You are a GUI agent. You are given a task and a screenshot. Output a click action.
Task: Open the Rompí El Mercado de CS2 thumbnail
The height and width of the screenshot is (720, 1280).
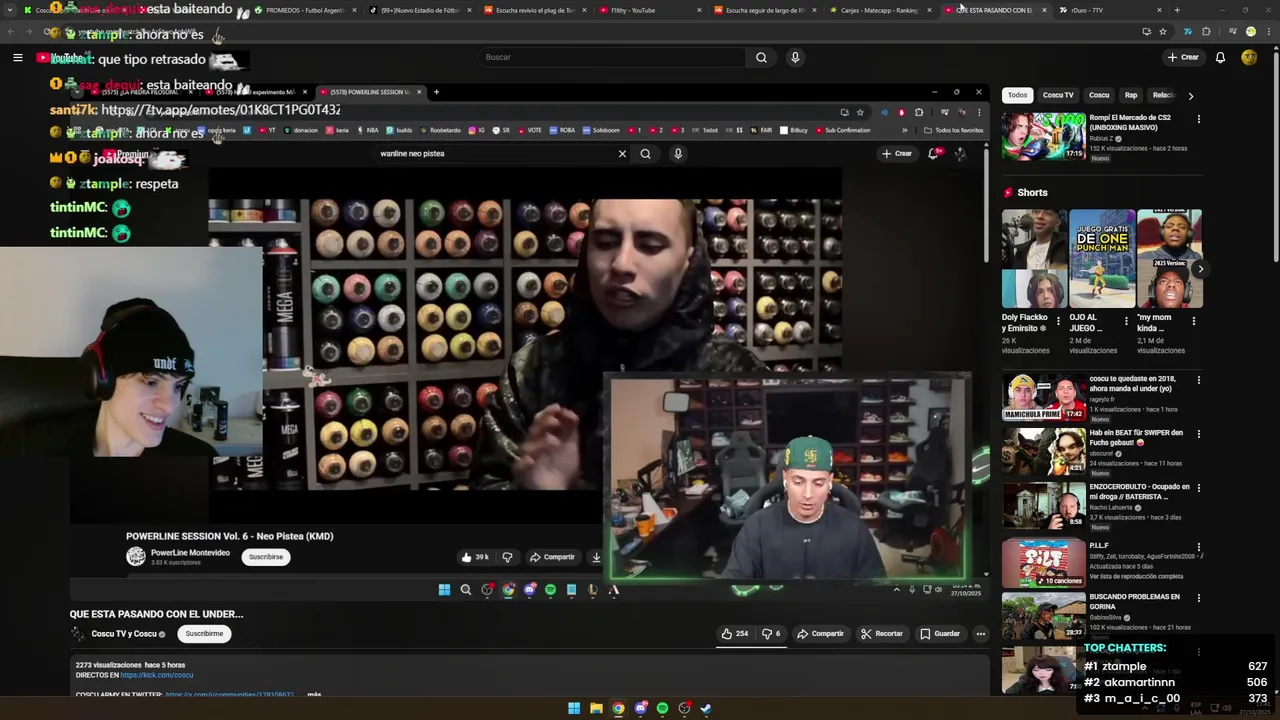(1044, 136)
